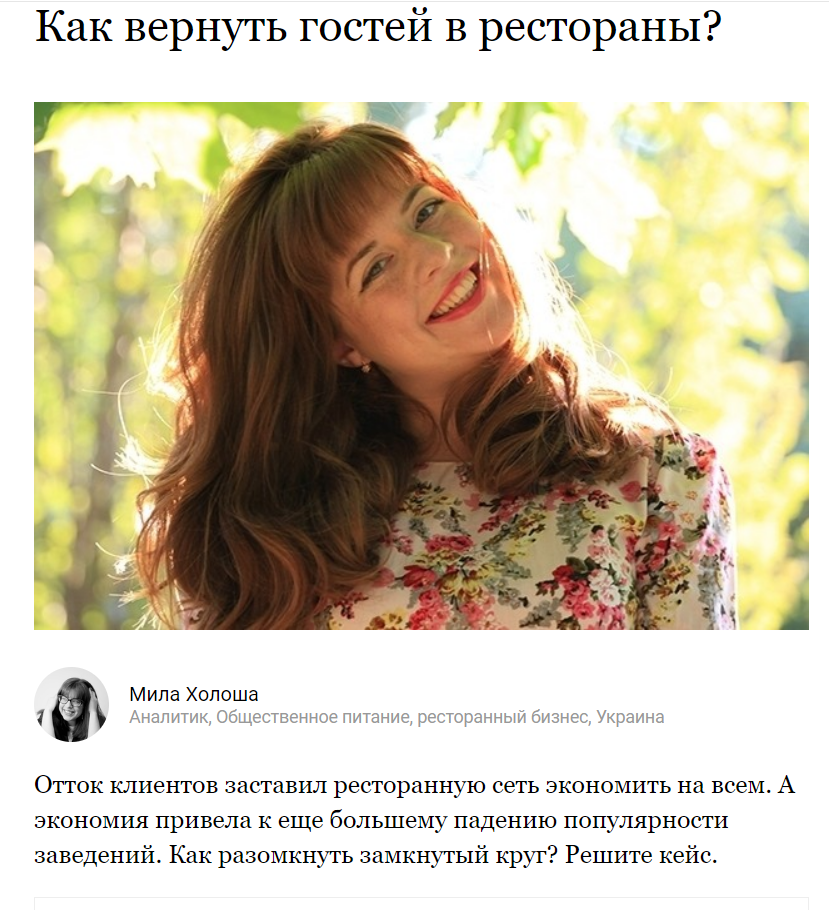Click the word вернуть in the headline
829x910 pixels.
tap(206, 27)
